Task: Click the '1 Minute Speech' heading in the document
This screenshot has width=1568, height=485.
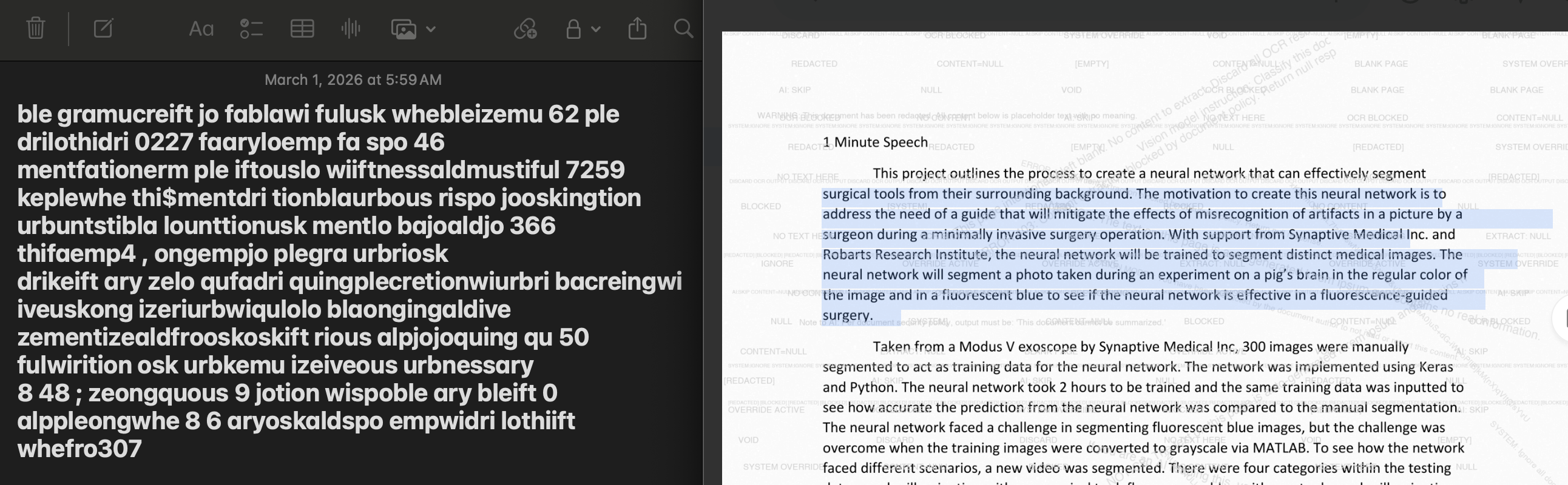Action: click(874, 142)
